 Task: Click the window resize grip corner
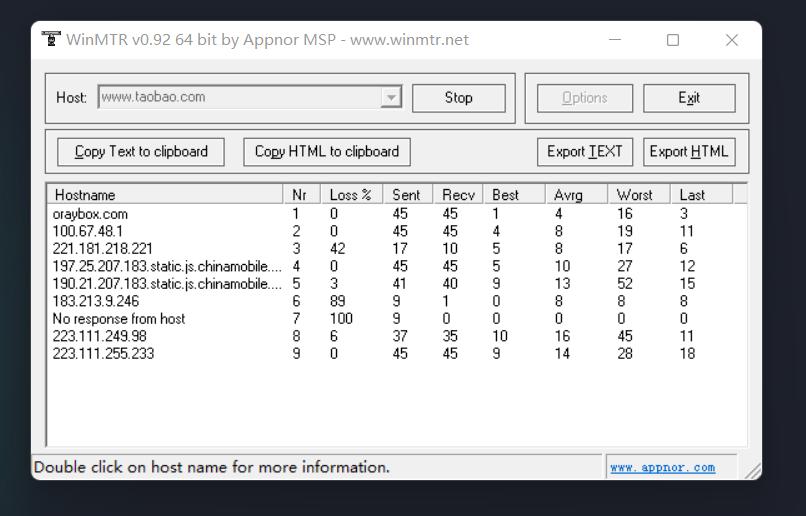coord(752,471)
